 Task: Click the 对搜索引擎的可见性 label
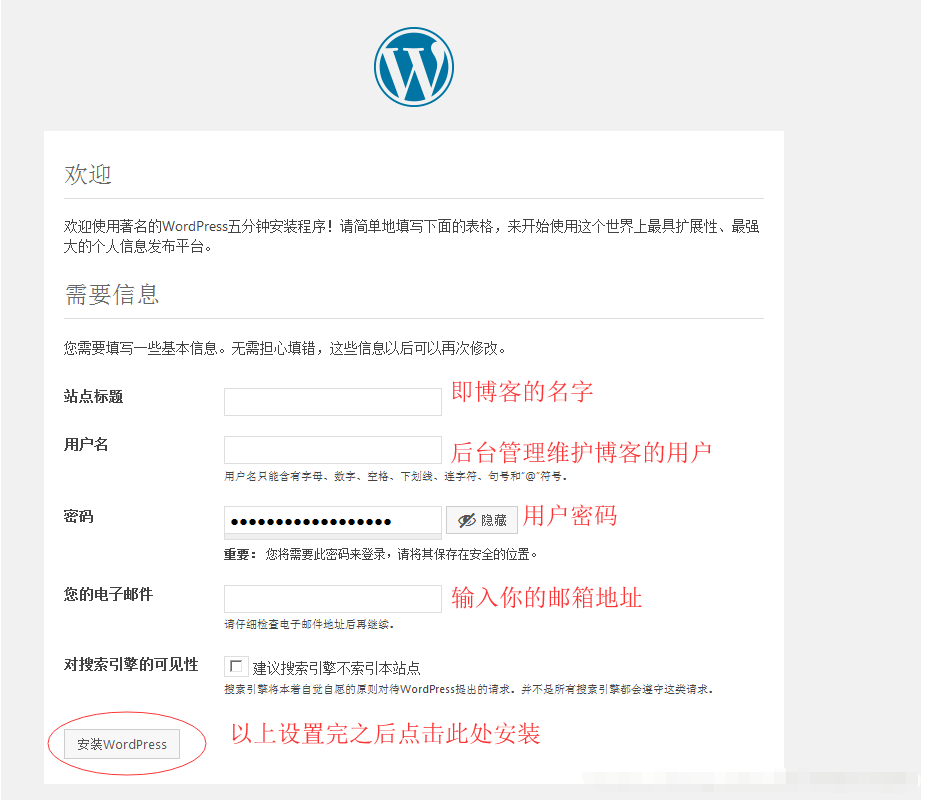click(x=131, y=664)
